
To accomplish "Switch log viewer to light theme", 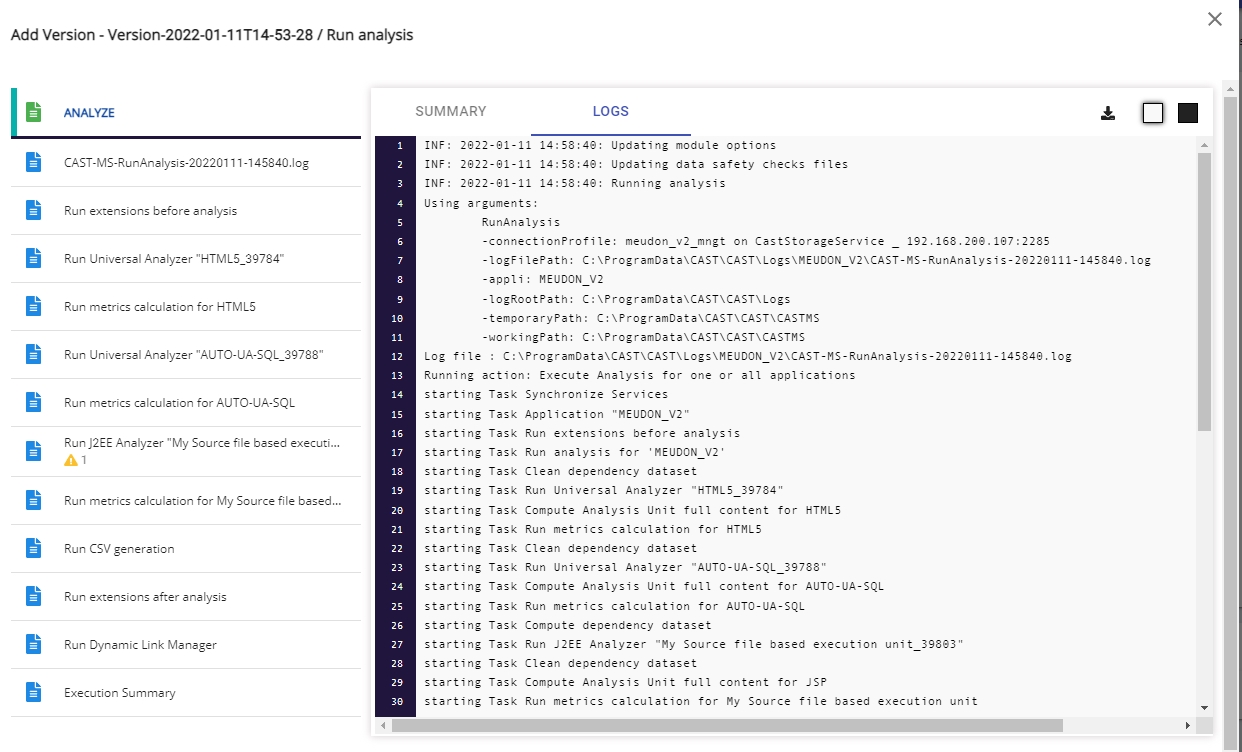I will (x=1153, y=113).
